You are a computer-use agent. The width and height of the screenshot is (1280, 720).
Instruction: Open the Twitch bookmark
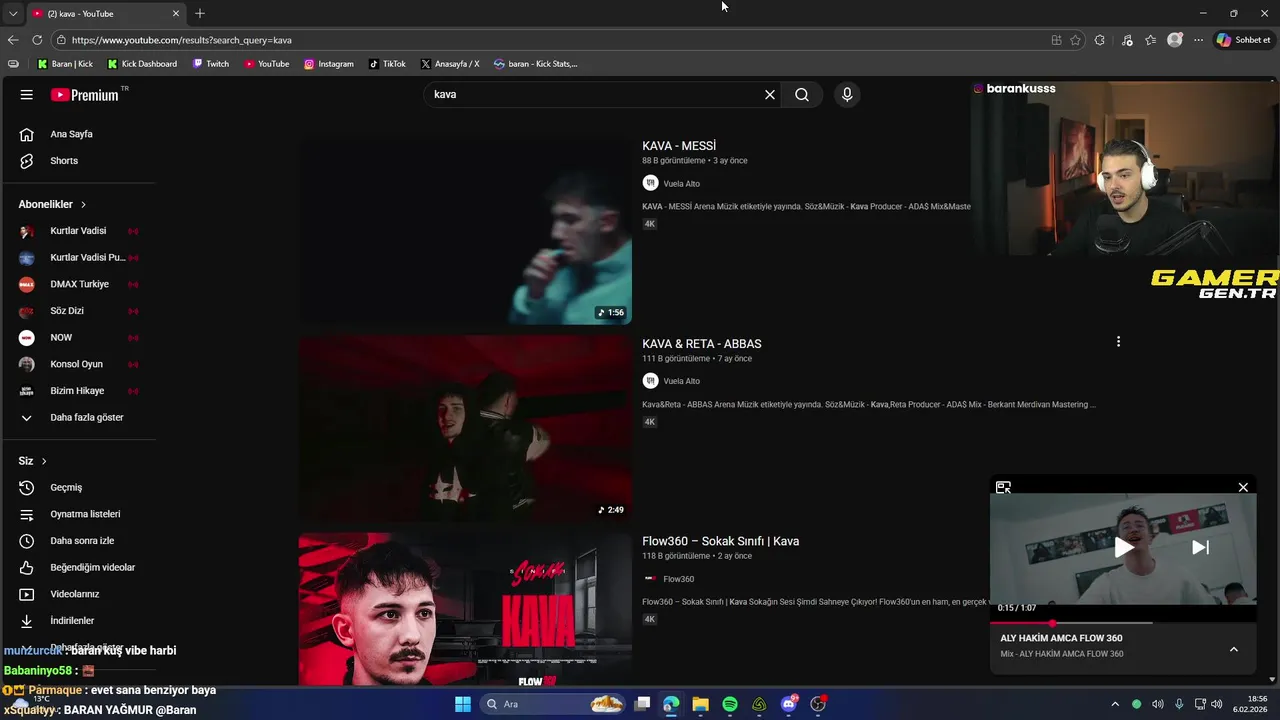point(211,64)
